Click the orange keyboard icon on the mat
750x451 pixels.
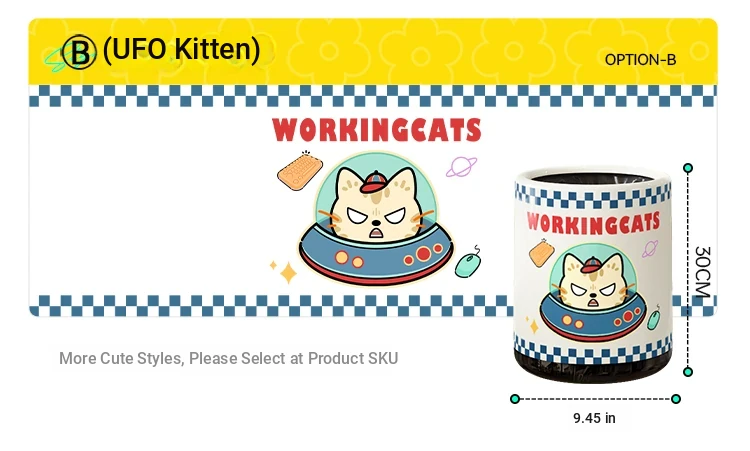point(300,171)
